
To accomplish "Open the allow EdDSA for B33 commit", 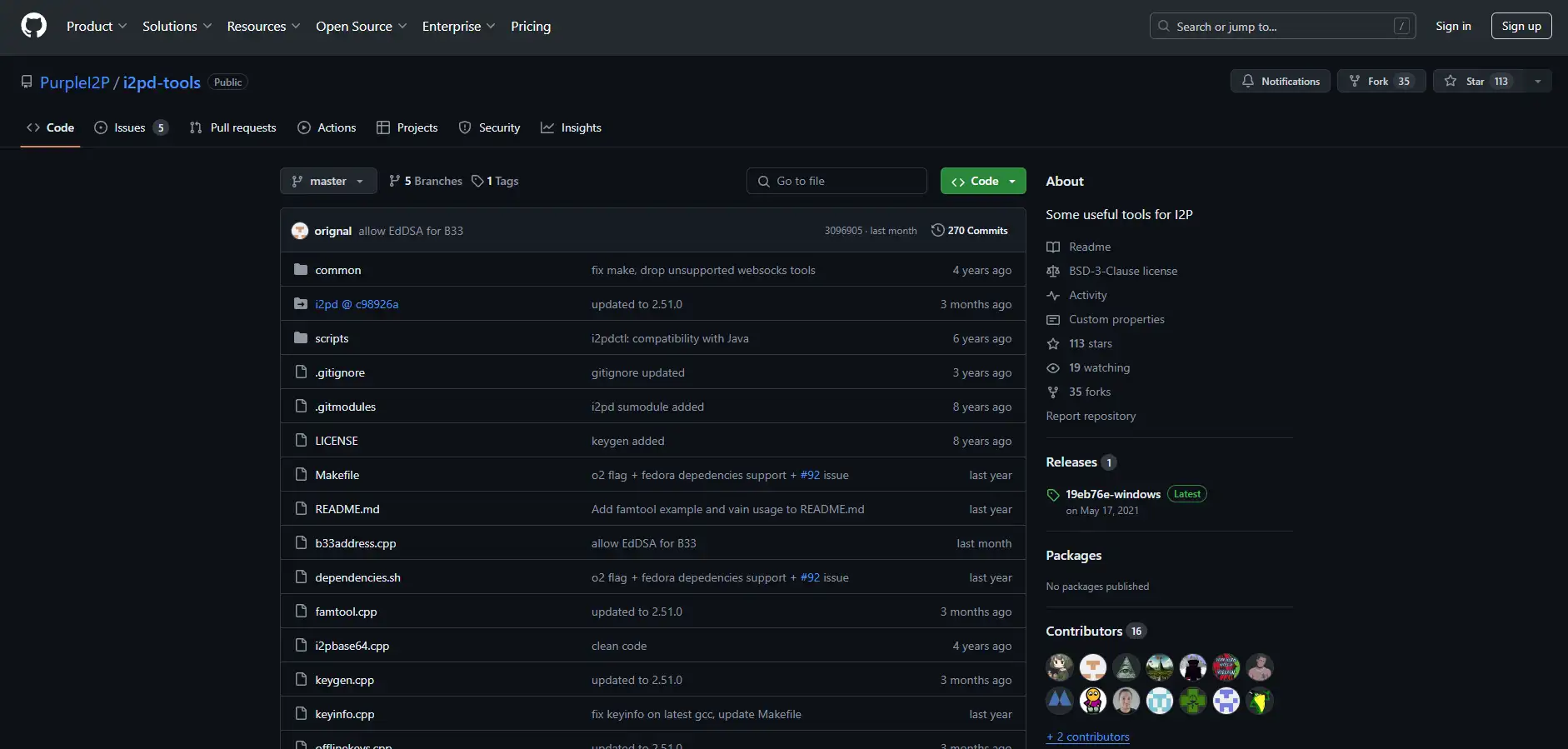I will point(411,231).
